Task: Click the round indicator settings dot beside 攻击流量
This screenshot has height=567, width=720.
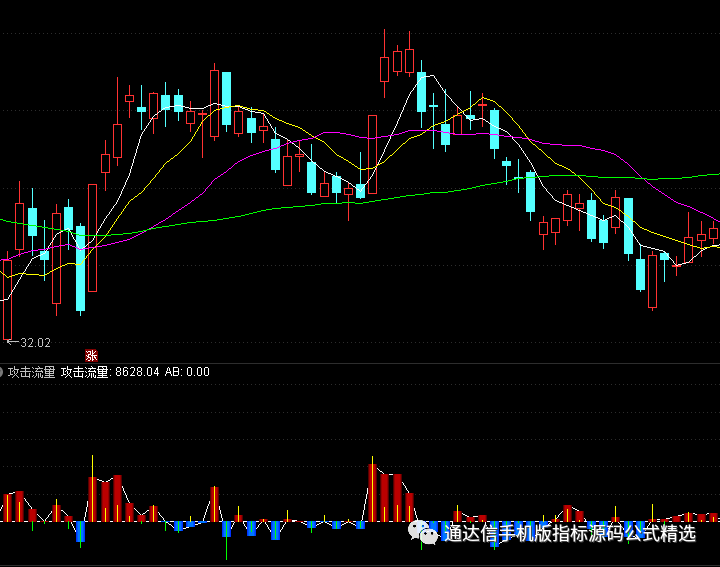Action: point(1,372)
